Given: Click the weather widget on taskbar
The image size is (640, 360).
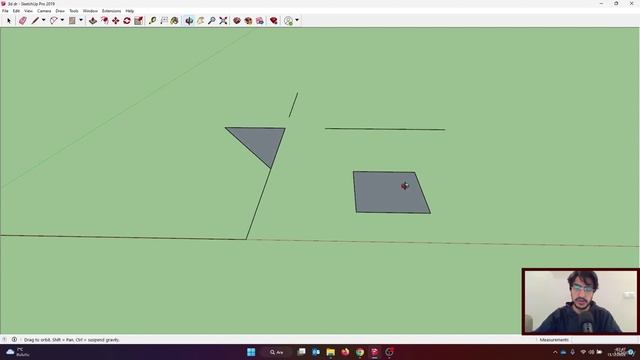Looking at the screenshot, I should [x=18, y=352].
